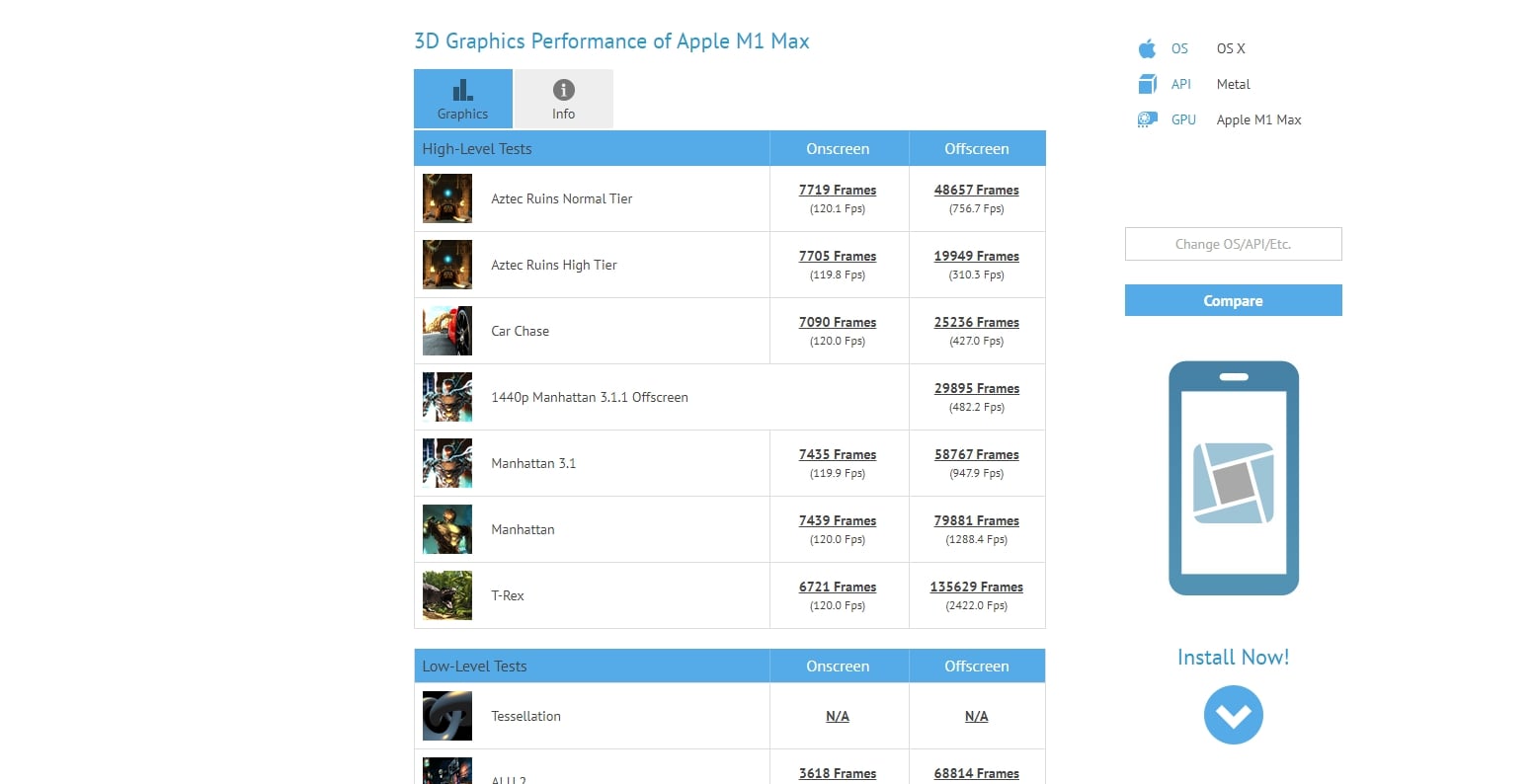The image size is (1534, 784).
Task: Open T-Rex offscreen 135629 Frames result
Action: click(x=976, y=587)
